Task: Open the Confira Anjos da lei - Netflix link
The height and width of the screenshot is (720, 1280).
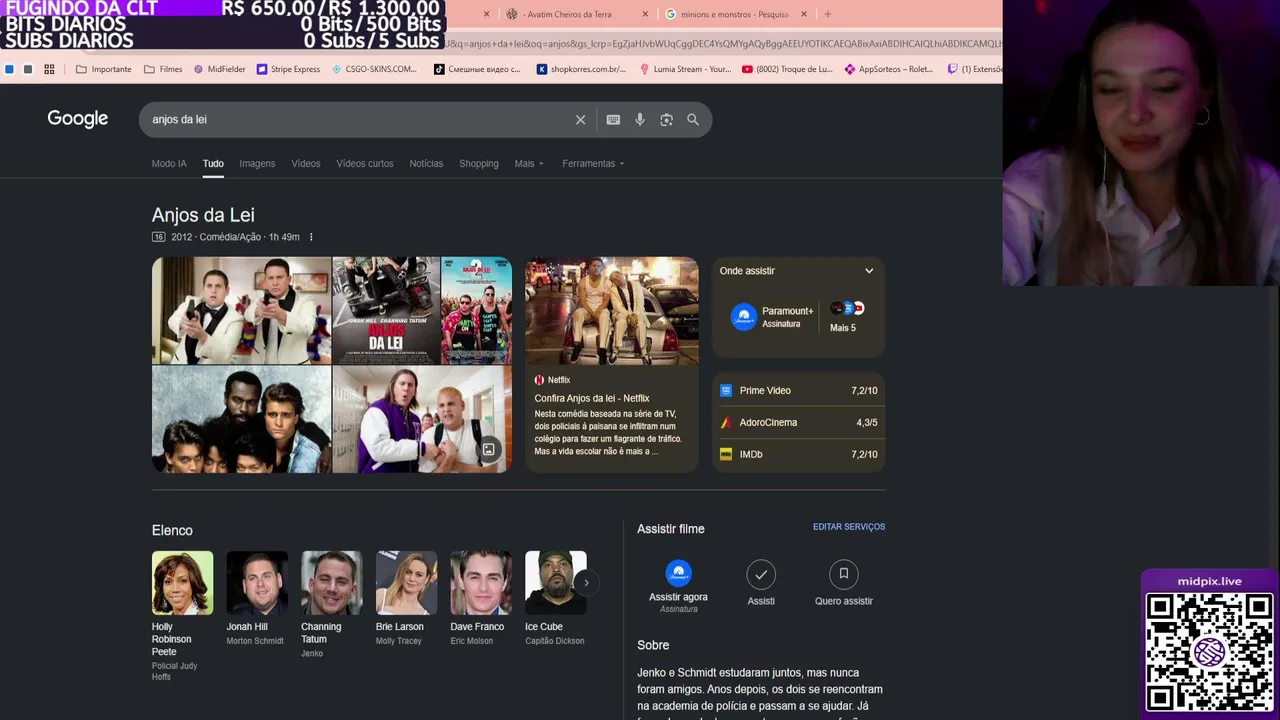Action: pyautogui.click(x=592, y=398)
